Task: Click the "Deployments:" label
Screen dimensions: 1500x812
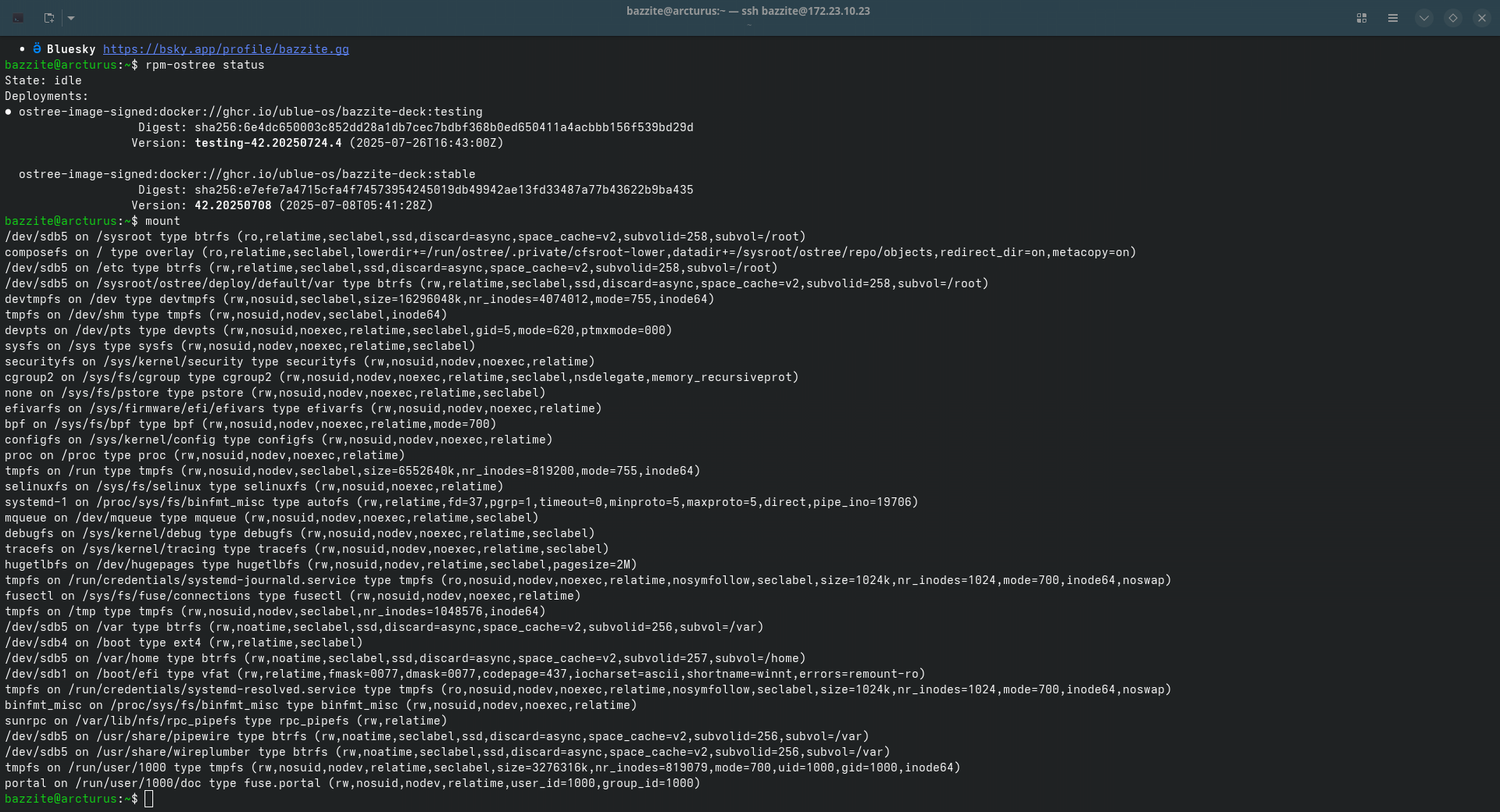Action: (47, 96)
